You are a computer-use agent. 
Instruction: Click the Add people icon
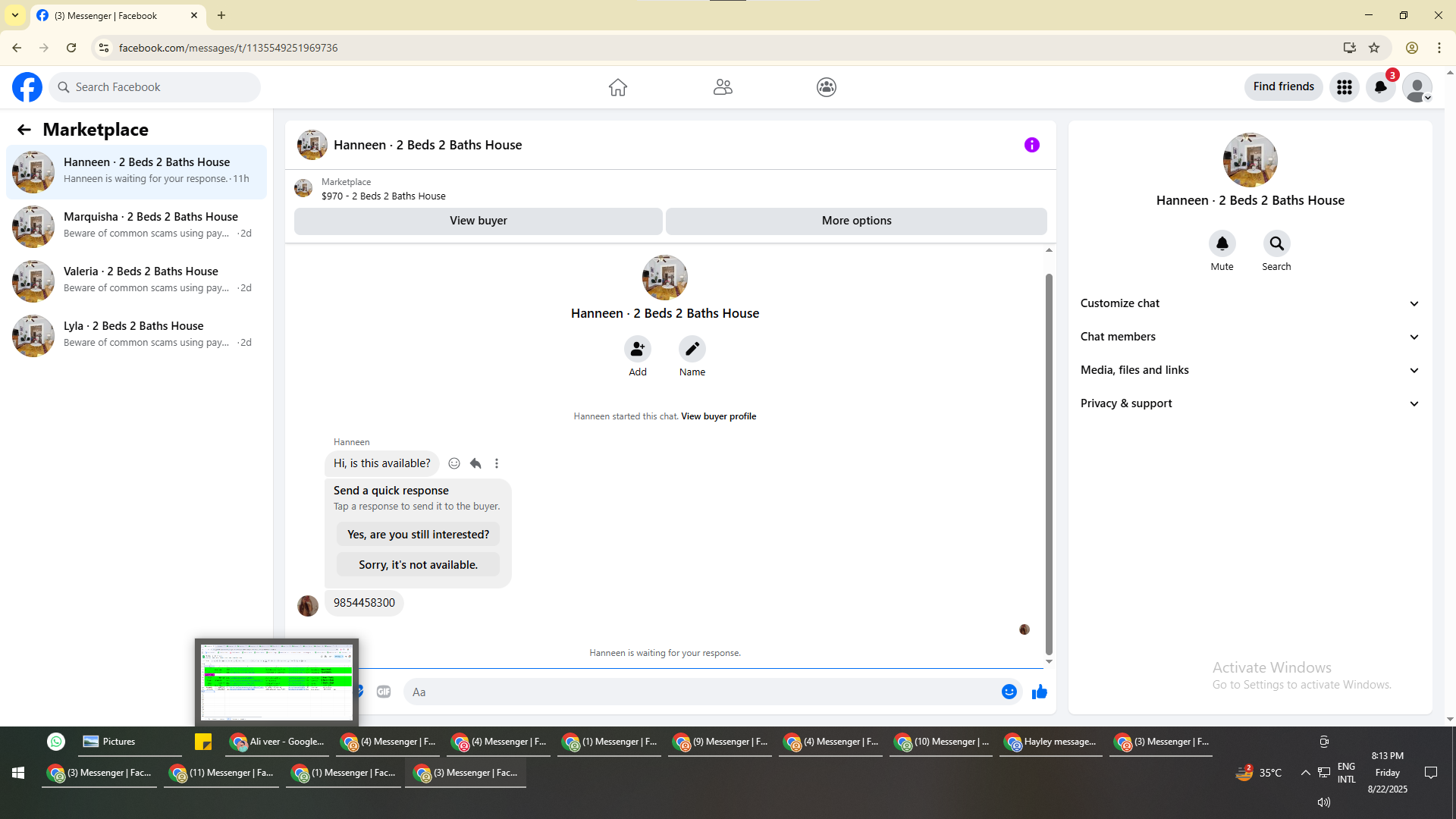coord(637,349)
